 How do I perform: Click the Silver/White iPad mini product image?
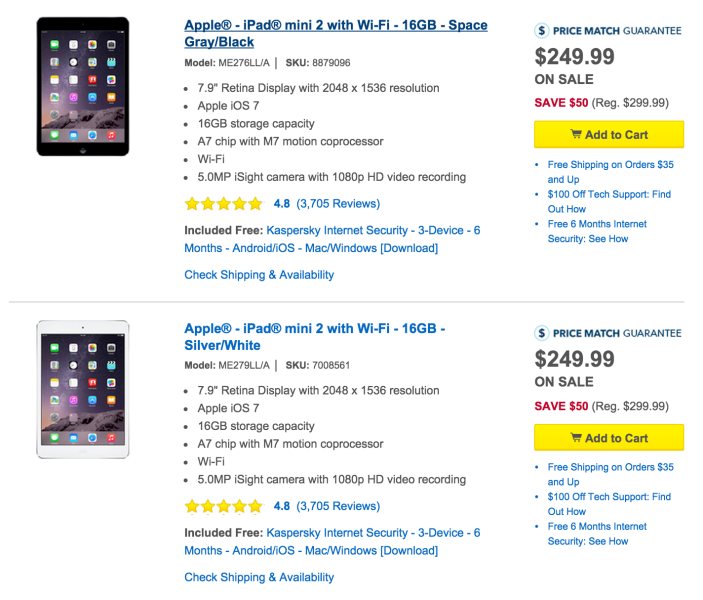(83, 389)
